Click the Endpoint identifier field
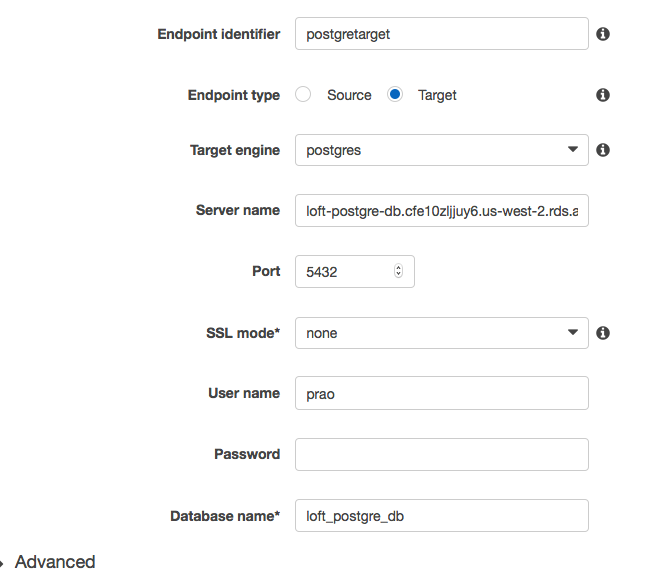 [x=441, y=34]
